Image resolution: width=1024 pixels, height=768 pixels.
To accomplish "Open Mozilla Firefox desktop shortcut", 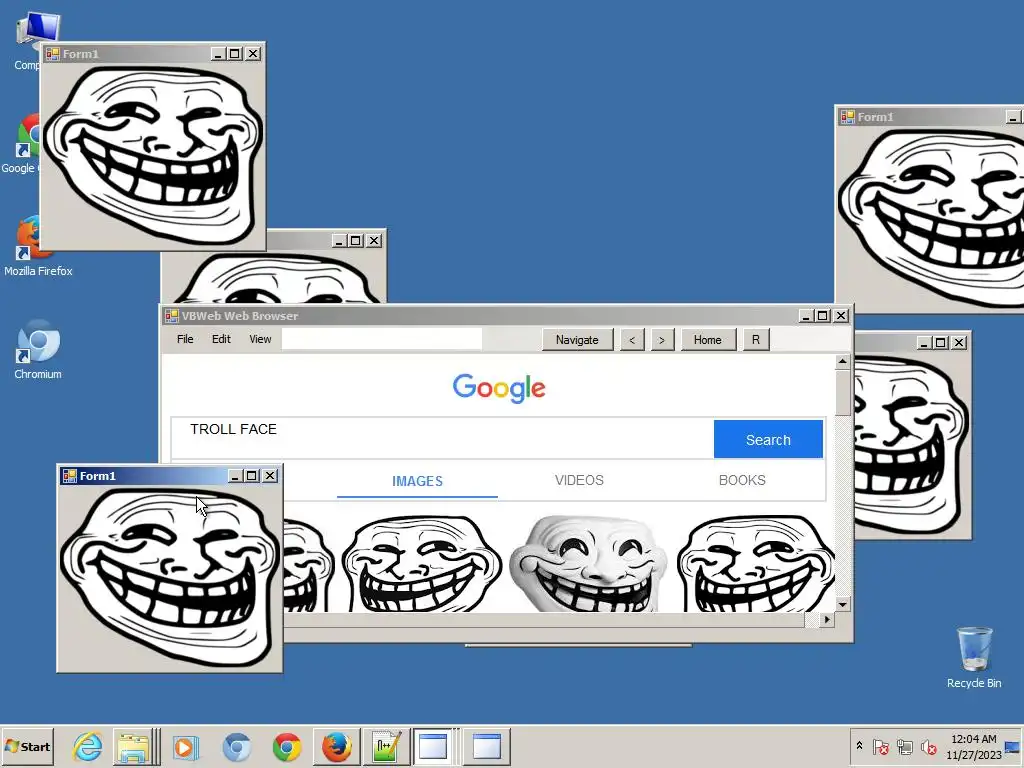I will pyautogui.click(x=37, y=247).
